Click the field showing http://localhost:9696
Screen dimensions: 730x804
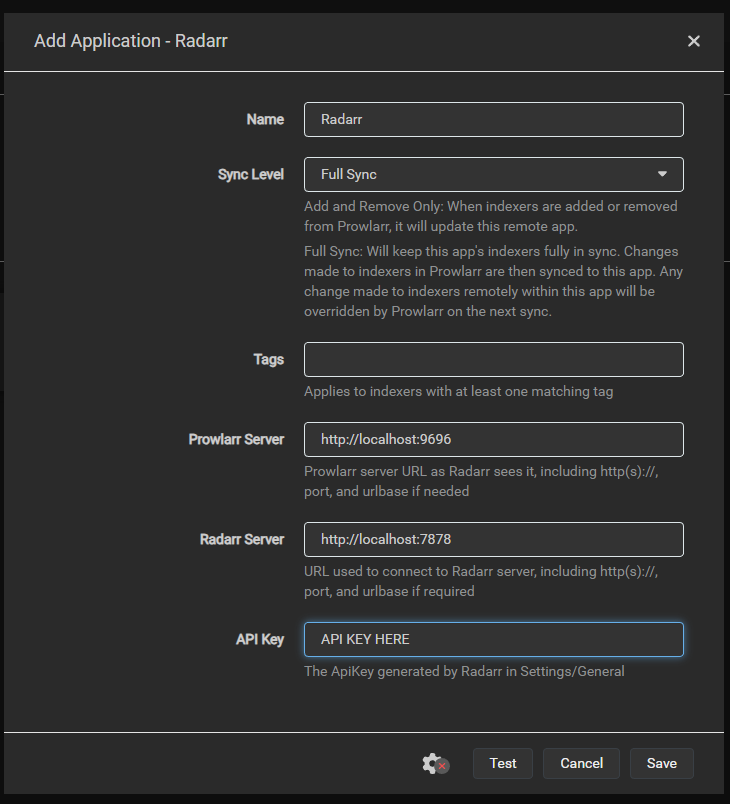click(493, 439)
